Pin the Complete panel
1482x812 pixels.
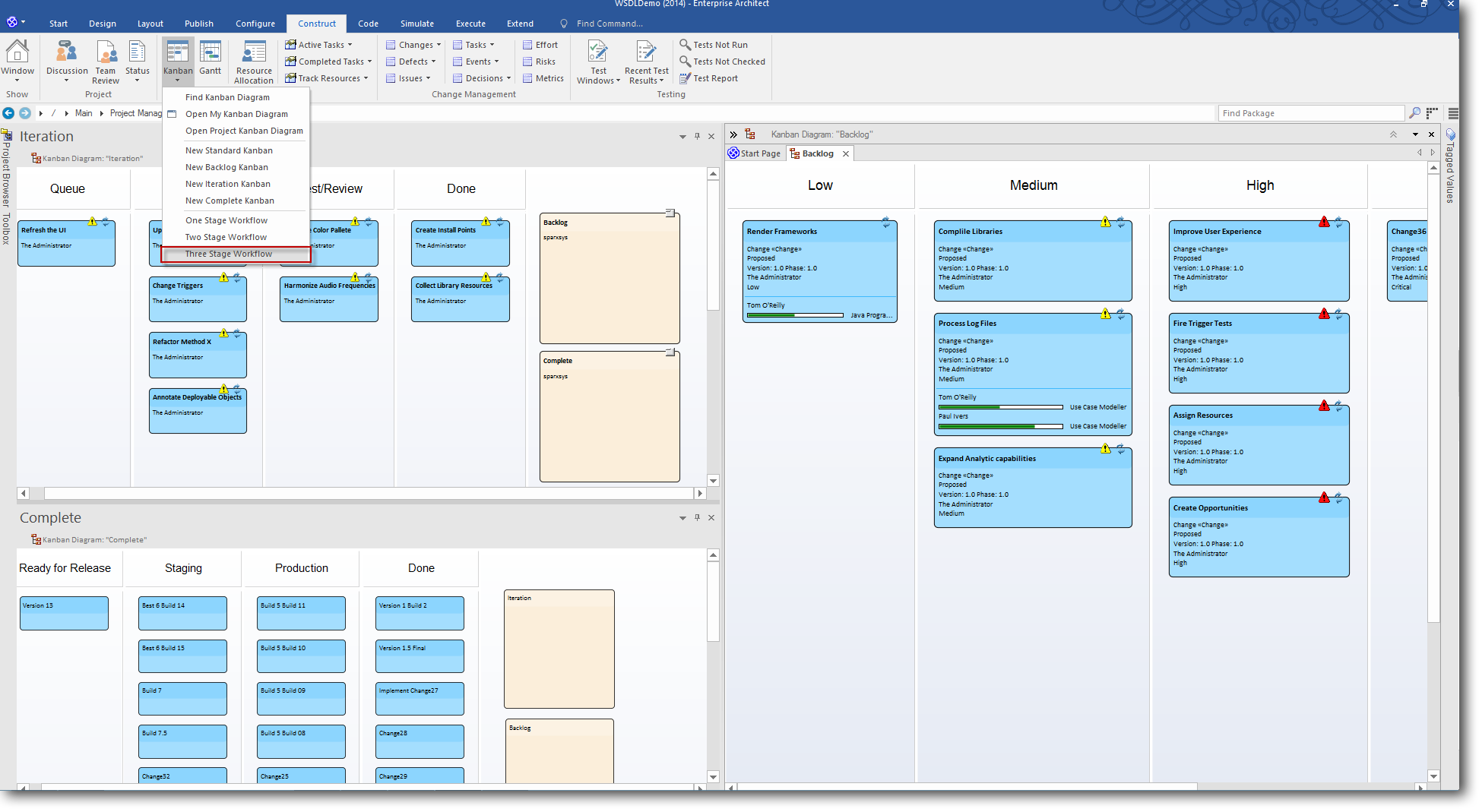click(697, 518)
